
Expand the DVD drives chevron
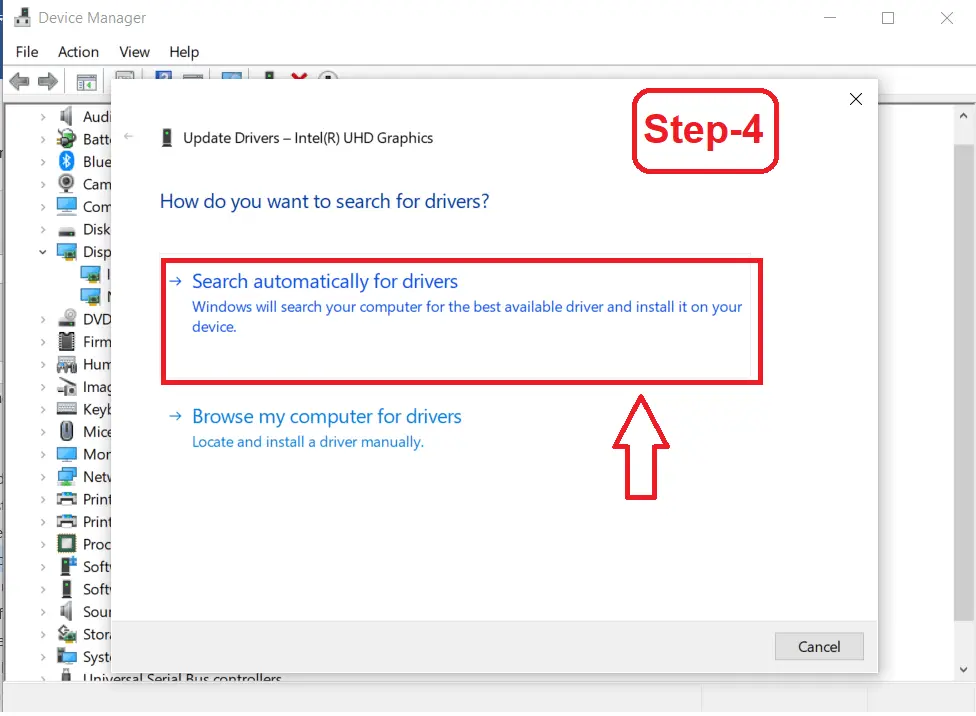[x=42, y=319]
